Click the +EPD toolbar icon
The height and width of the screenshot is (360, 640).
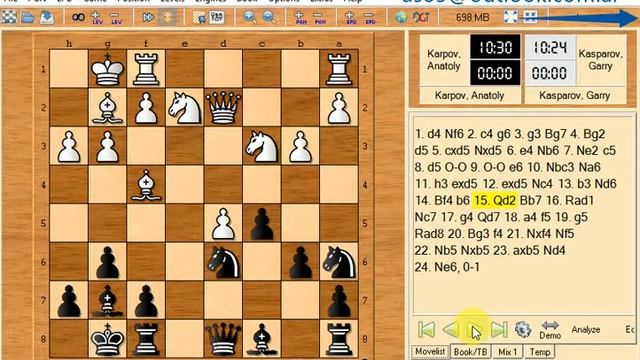[x=351, y=17]
